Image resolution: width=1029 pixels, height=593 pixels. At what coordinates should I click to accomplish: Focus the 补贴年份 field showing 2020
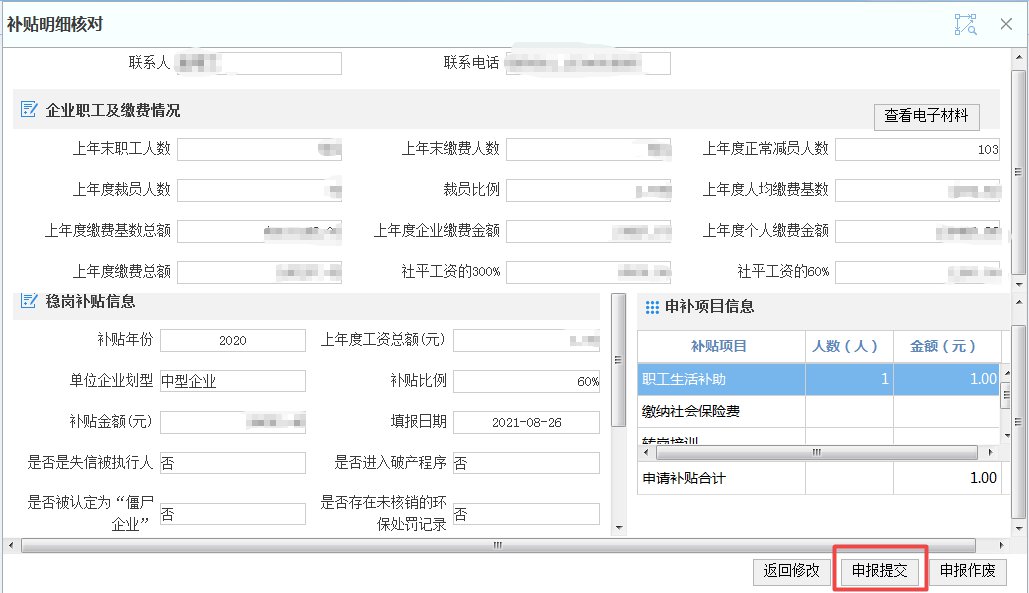(x=232, y=341)
